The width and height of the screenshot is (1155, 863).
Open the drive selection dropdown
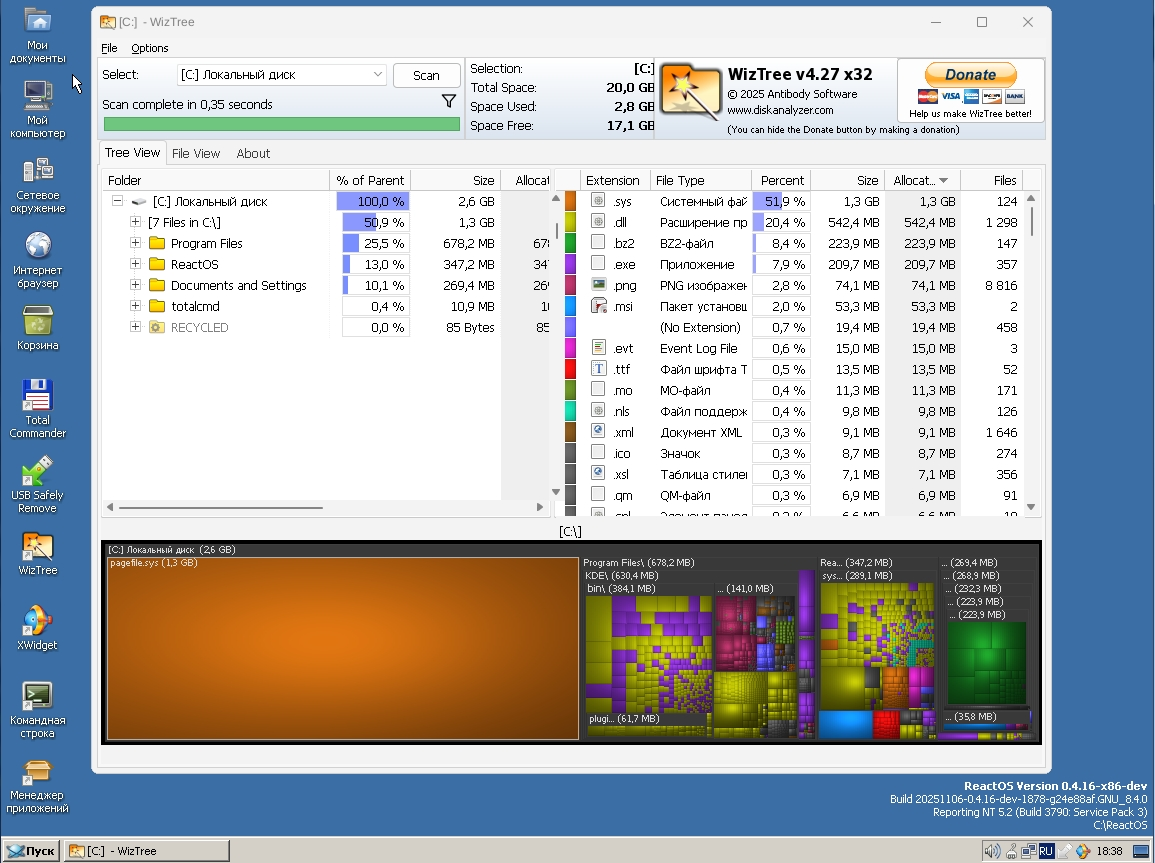coord(380,74)
